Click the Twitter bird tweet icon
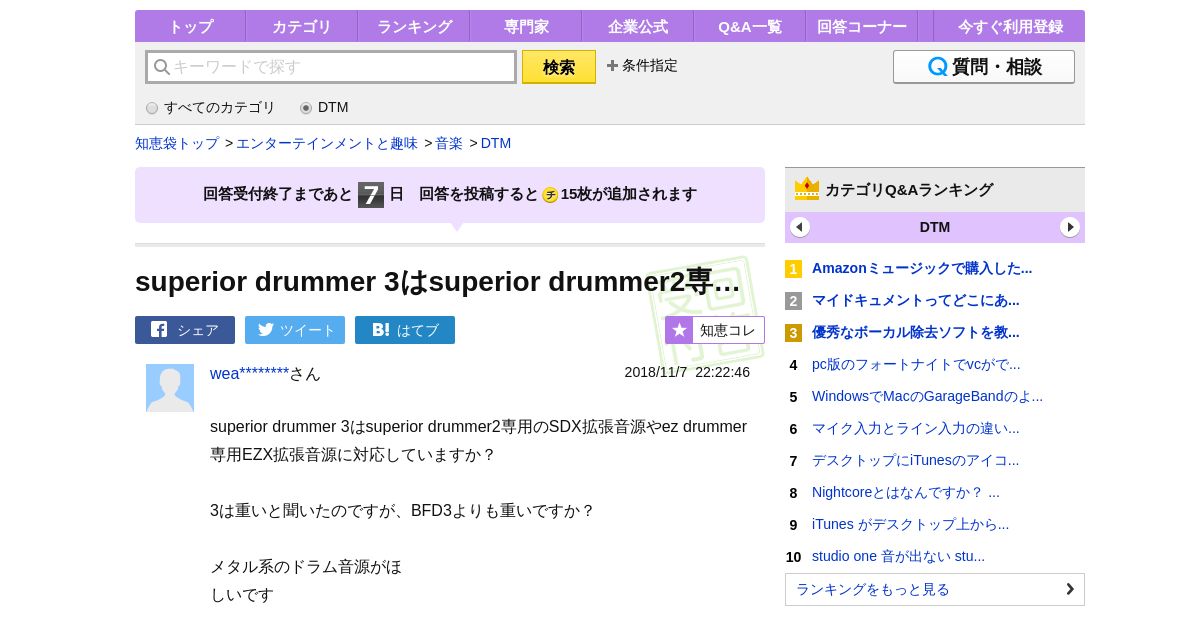This screenshot has height=630, width=1200. point(266,330)
